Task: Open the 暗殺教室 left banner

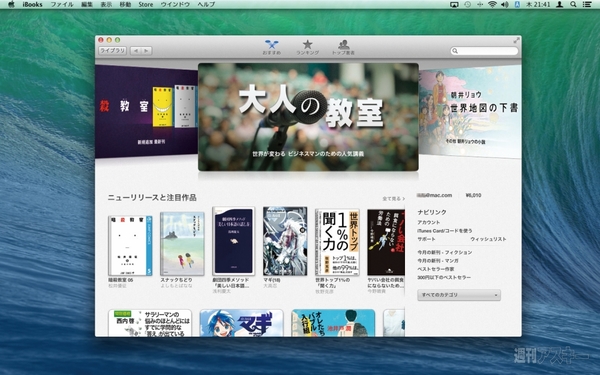Action: tap(146, 112)
